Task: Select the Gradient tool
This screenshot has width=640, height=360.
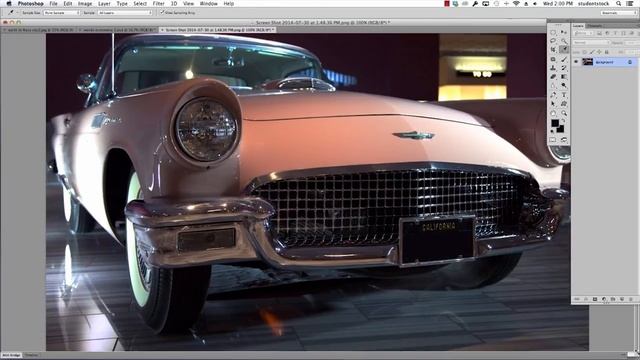Action: pos(564,76)
